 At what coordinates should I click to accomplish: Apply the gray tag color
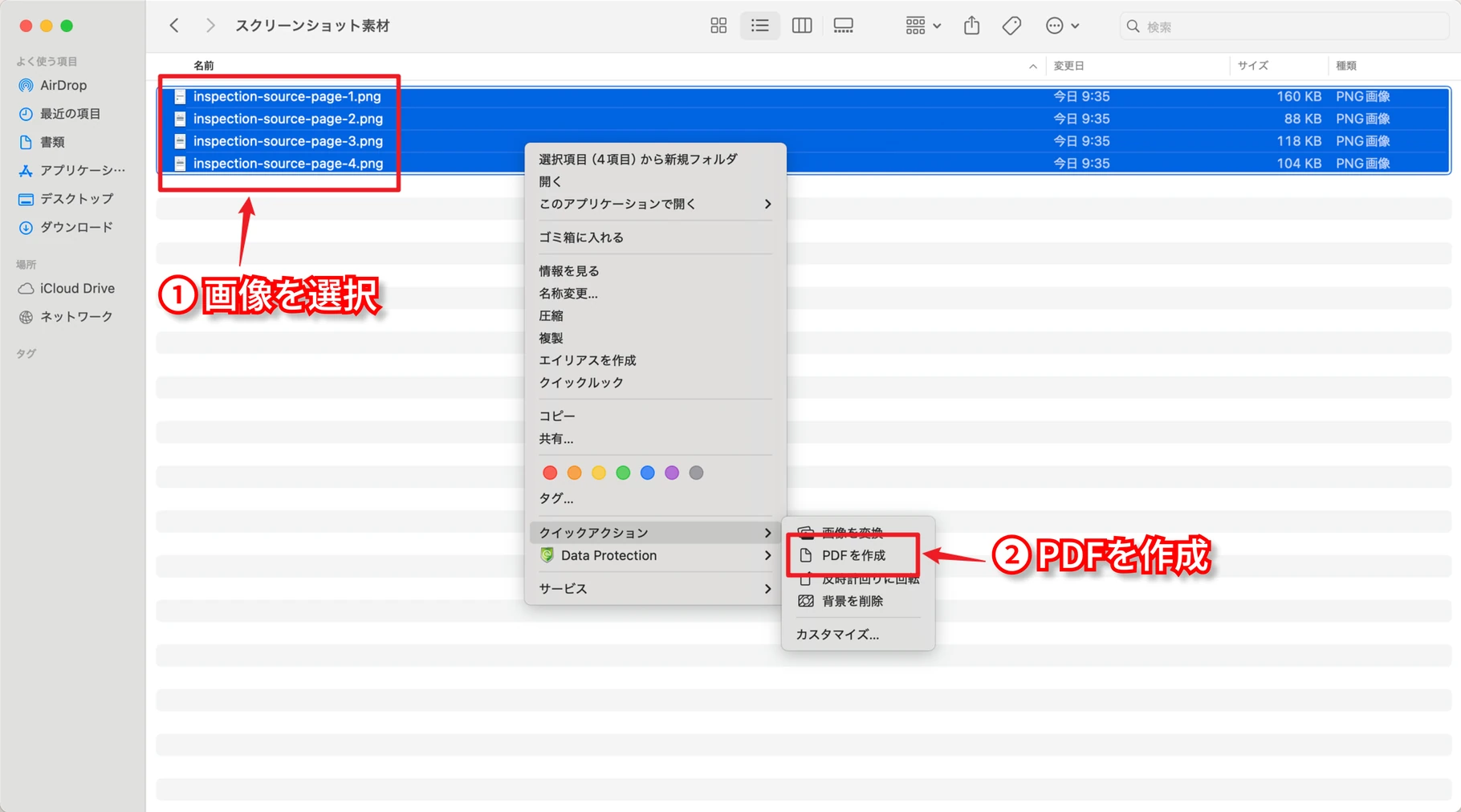(x=696, y=473)
